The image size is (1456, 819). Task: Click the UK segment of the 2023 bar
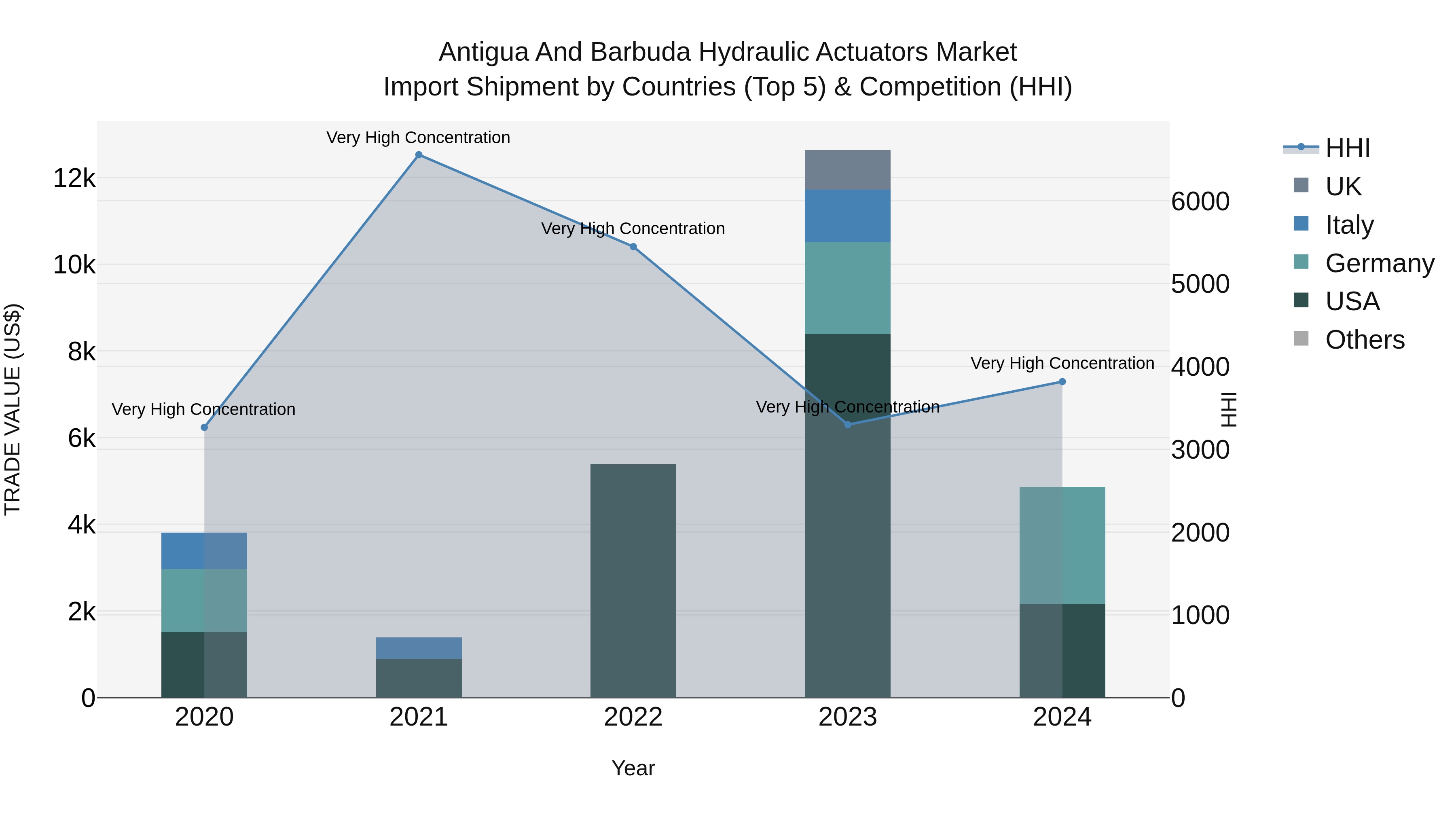(848, 170)
